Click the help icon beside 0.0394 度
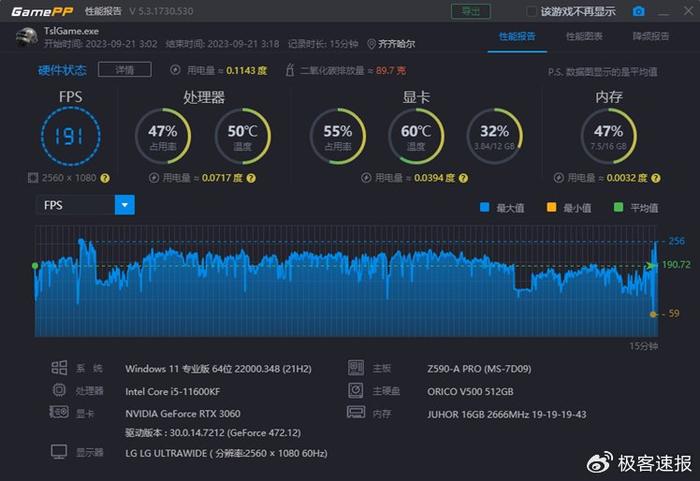This screenshot has width=700, height=481. pyautogui.click(x=463, y=178)
